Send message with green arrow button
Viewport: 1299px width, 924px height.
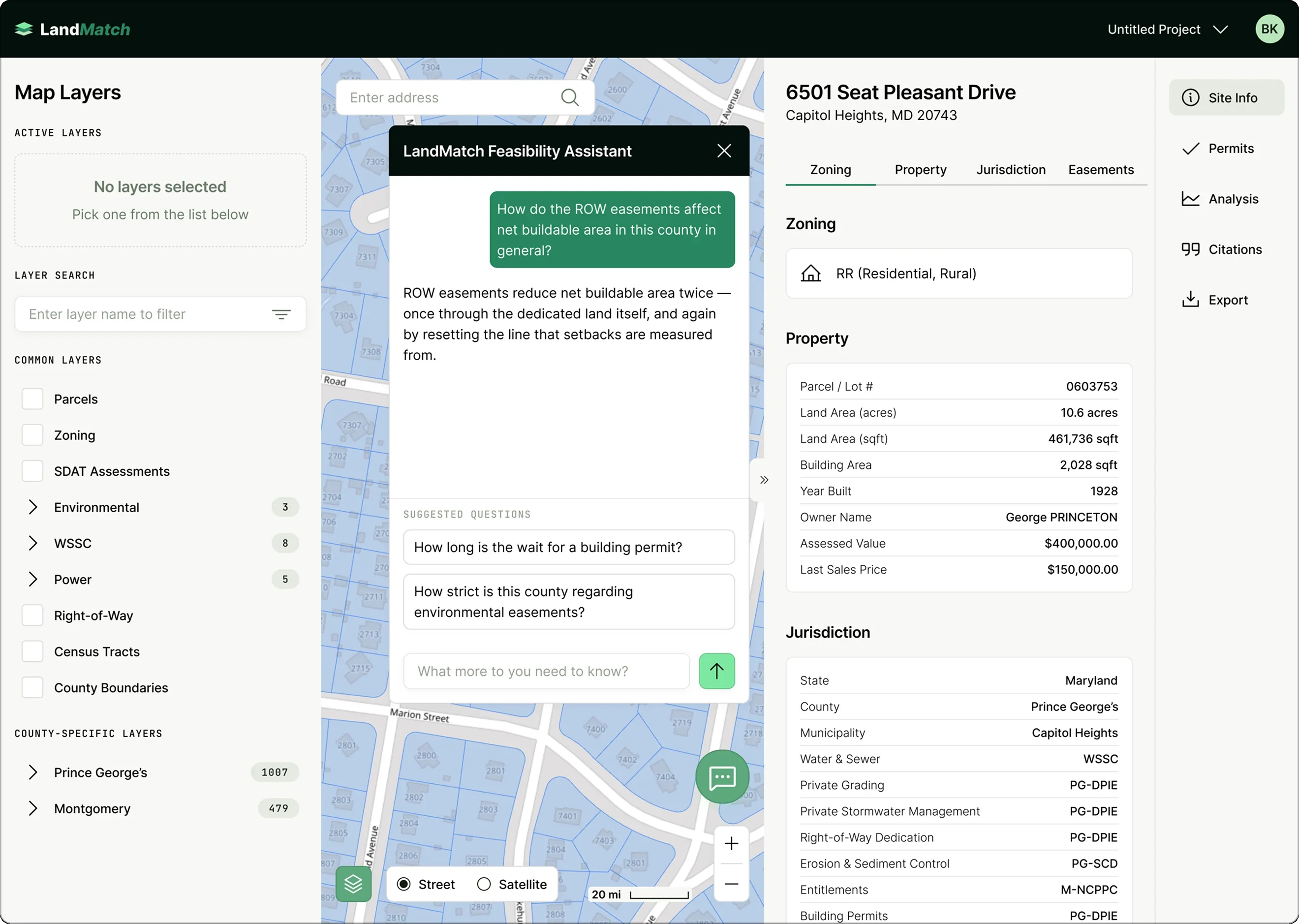(716, 671)
